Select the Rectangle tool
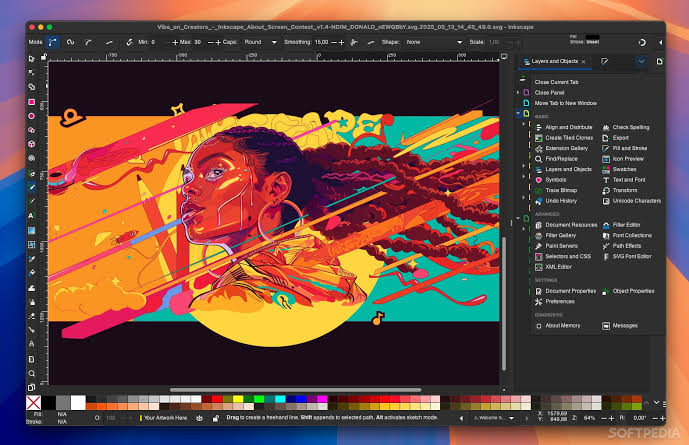This screenshot has height=445, width=689. (31, 101)
